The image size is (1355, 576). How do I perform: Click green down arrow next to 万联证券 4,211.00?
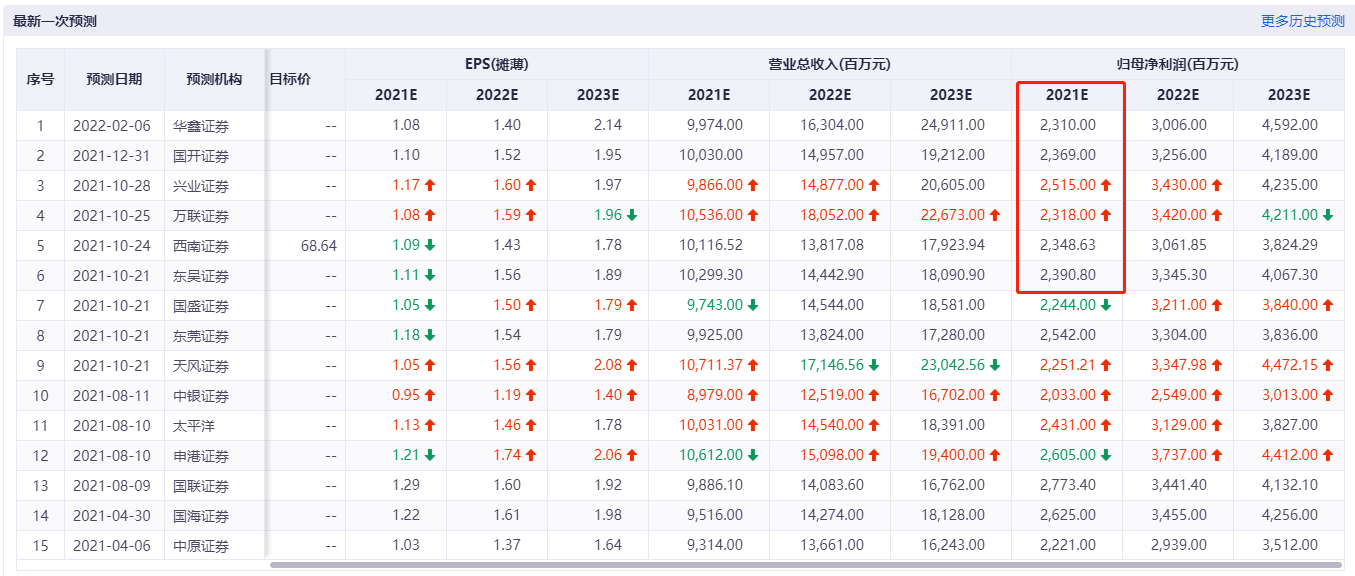[1328, 215]
